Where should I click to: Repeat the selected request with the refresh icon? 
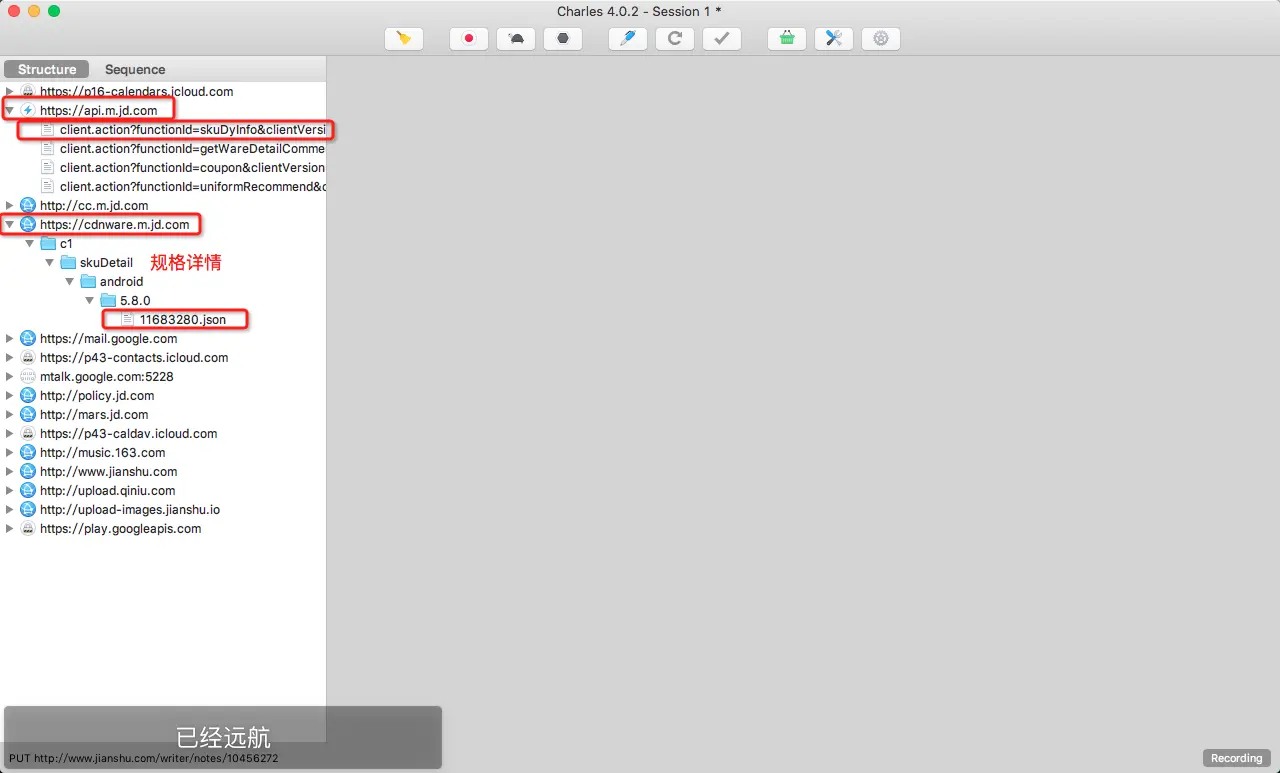point(675,39)
